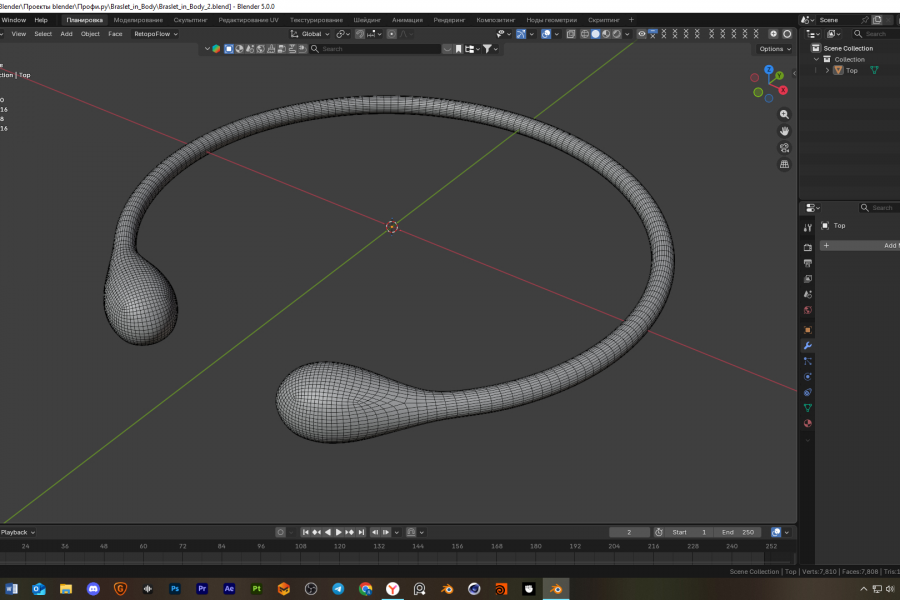The height and width of the screenshot is (600, 900).
Task: Open the RetopoFlow dropdown menu
Action: (155, 34)
